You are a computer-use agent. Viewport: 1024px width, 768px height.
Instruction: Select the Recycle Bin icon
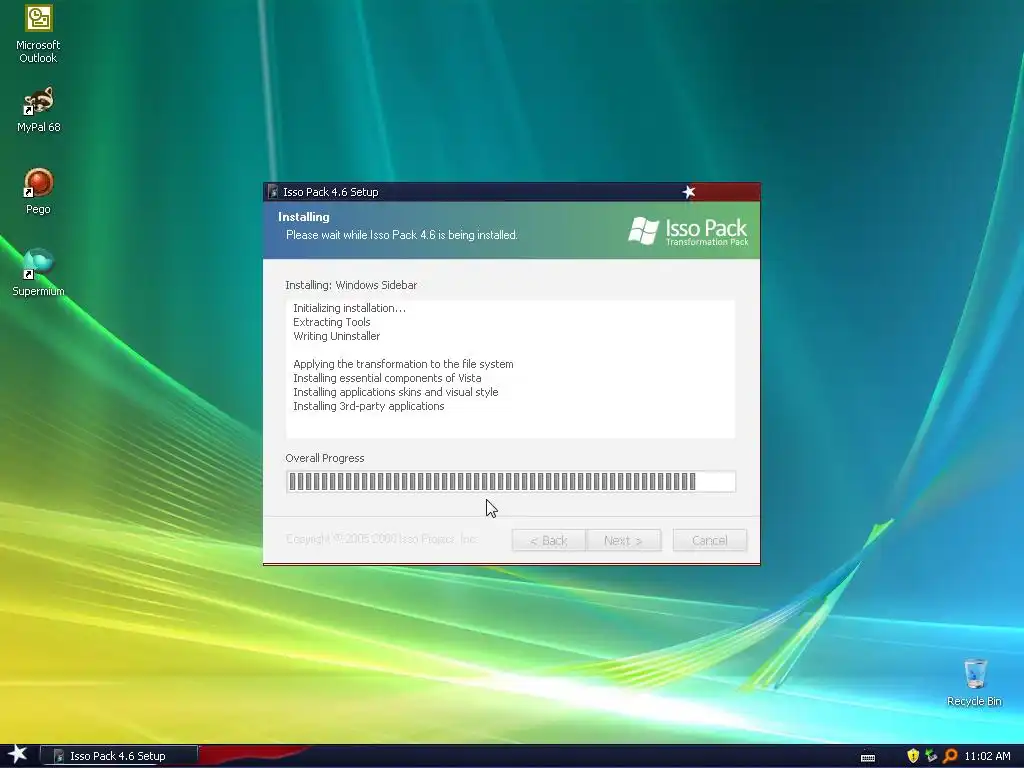coord(974,682)
